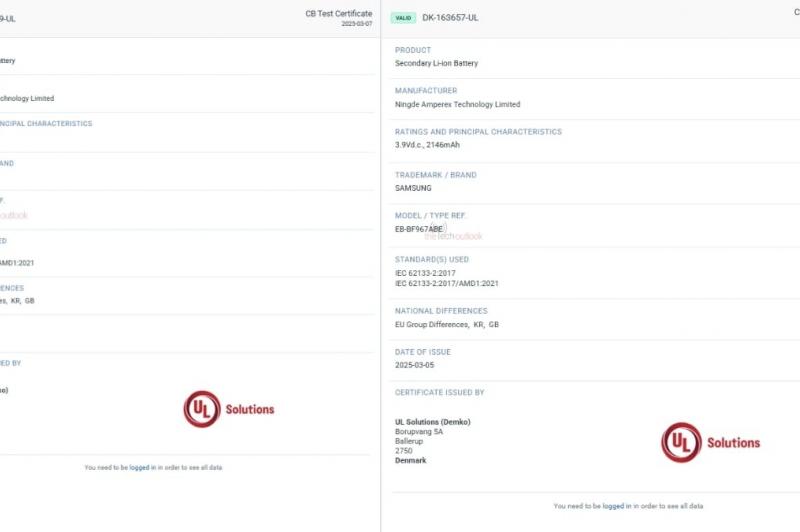The height and width of the screenshot is (532, 800).
Task: Select issue date 2025-03-05
Action: tap(414, 365)
